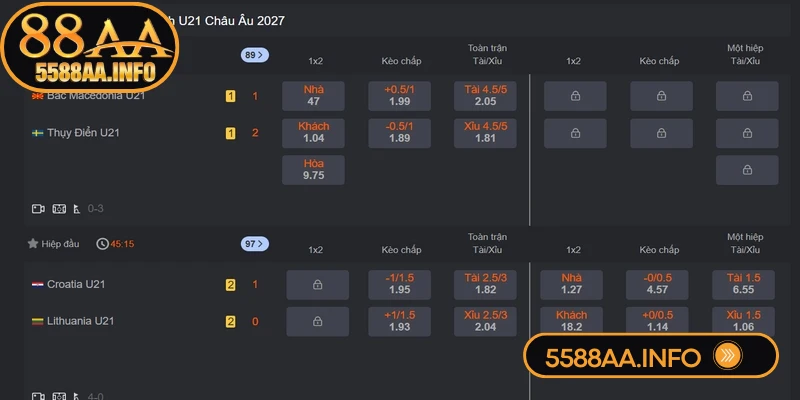The image size is (800, 400).
Task: Select the Hòa 9.75 draw odds
Action: [313, 170]
